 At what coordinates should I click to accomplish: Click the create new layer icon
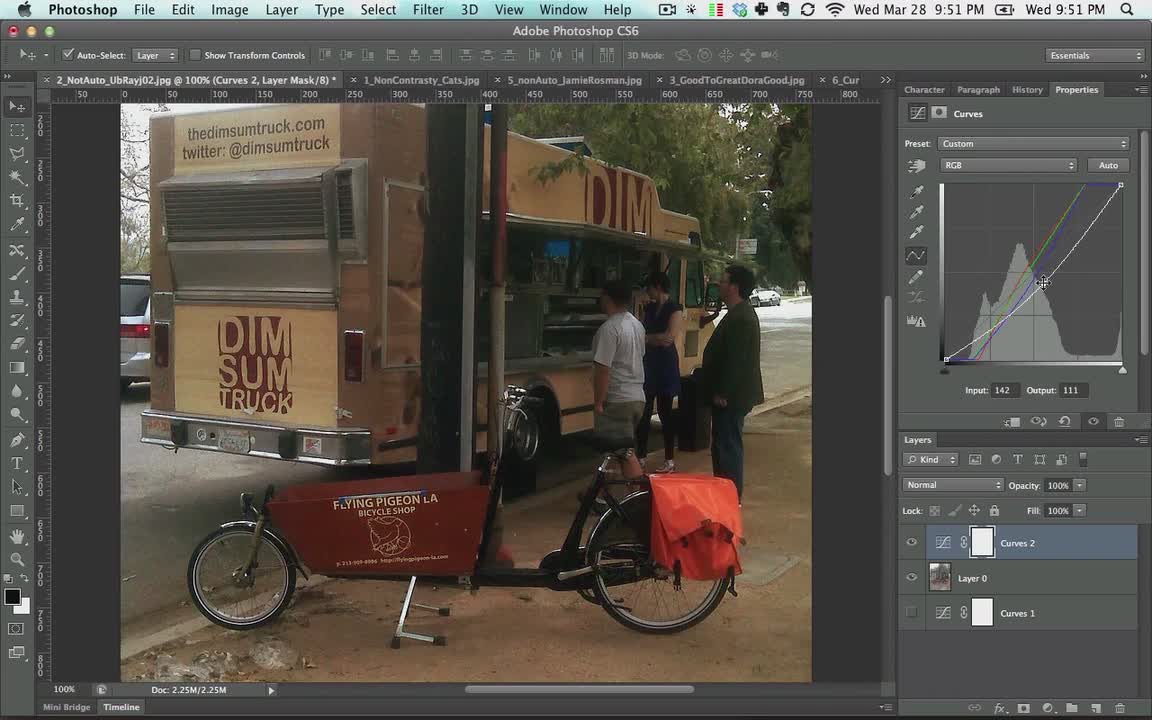[1095, 708]
